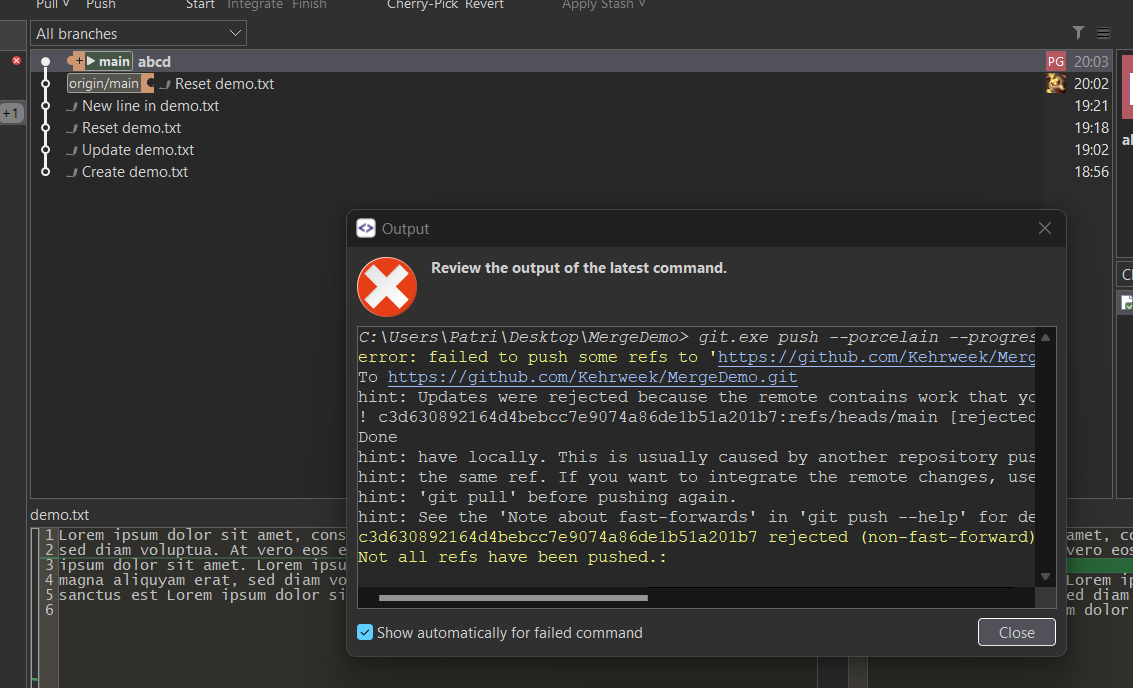Open the All branches dropdown
This screenshot has width=1133, height=688.
point(138,34)
